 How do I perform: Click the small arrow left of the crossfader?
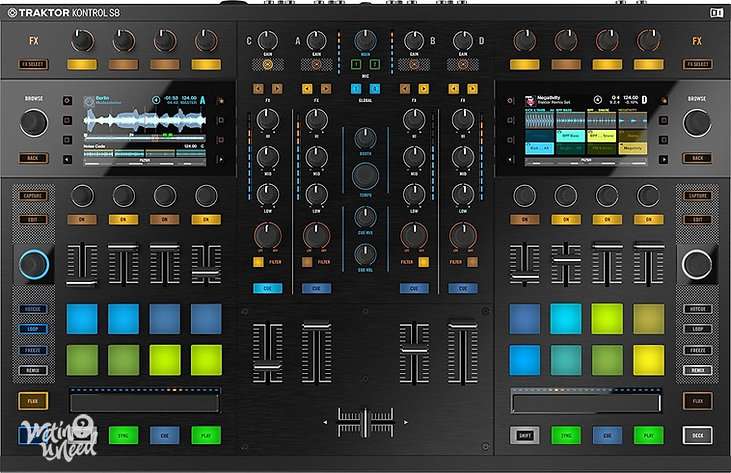click(x=325, y=422)
